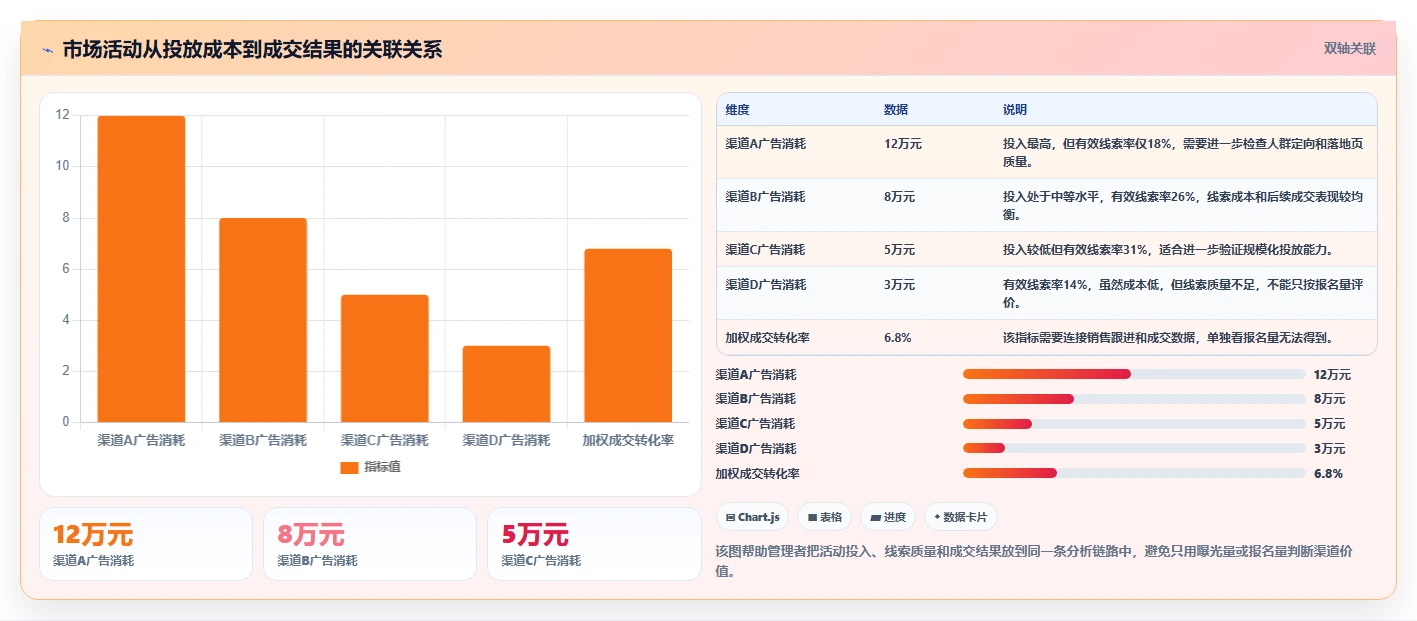Click the 12万元 value beside progress bar

1332,374
